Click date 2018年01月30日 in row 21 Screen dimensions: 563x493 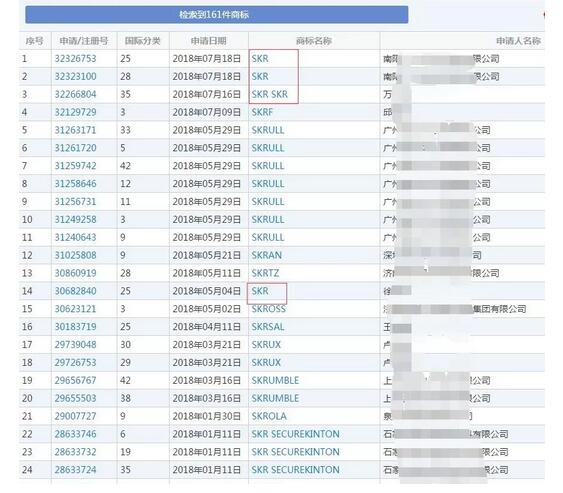coord(207,416)
